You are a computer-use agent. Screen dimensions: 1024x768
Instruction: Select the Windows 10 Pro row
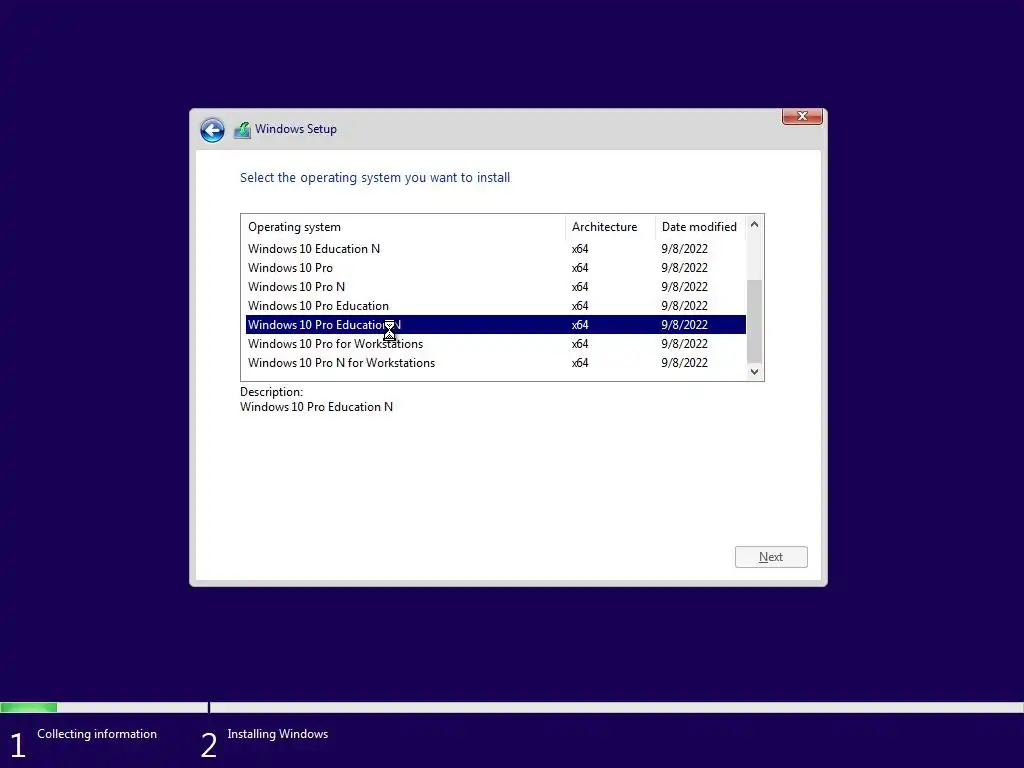click(496, 268)
